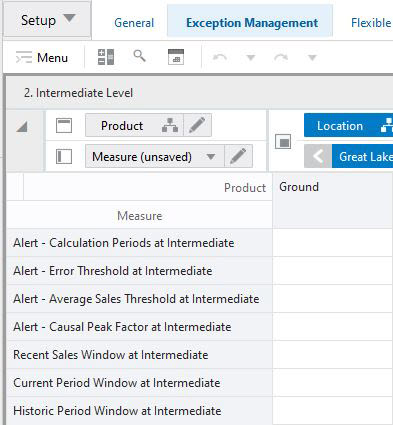
Task: Click the square icon left of Location
Action: [x=283, y=142]
